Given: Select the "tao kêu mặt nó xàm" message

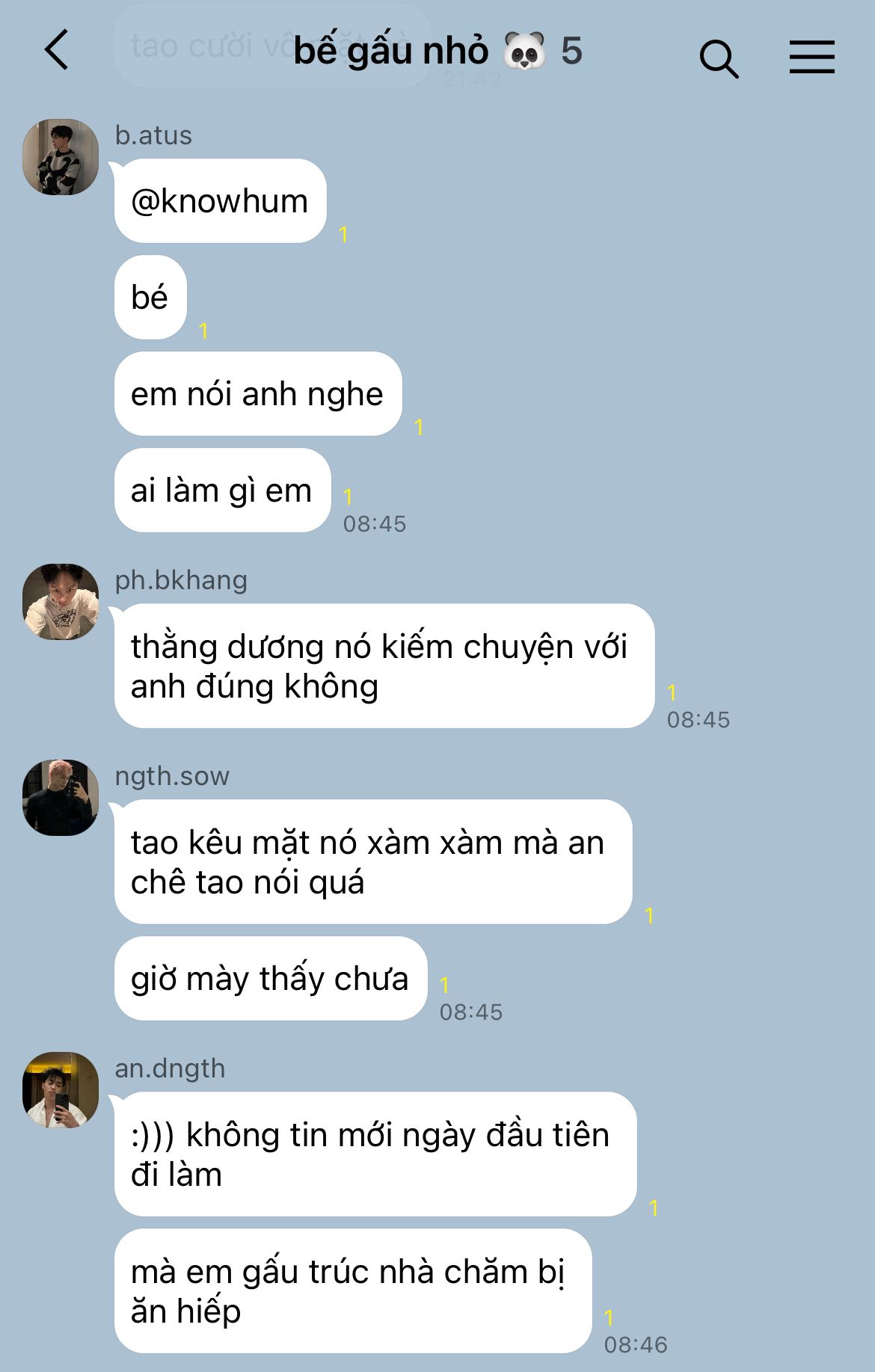Looking at the screenshot, I should coord(373,862).
